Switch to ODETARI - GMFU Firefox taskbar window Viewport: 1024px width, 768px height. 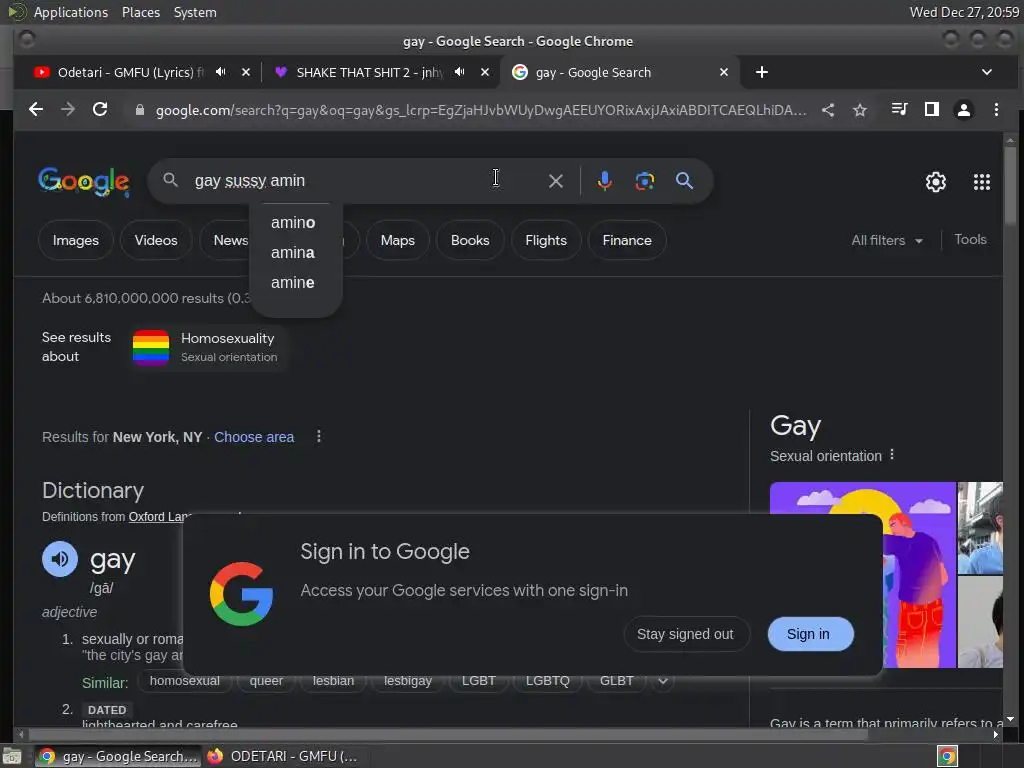[x=284, y=756]
